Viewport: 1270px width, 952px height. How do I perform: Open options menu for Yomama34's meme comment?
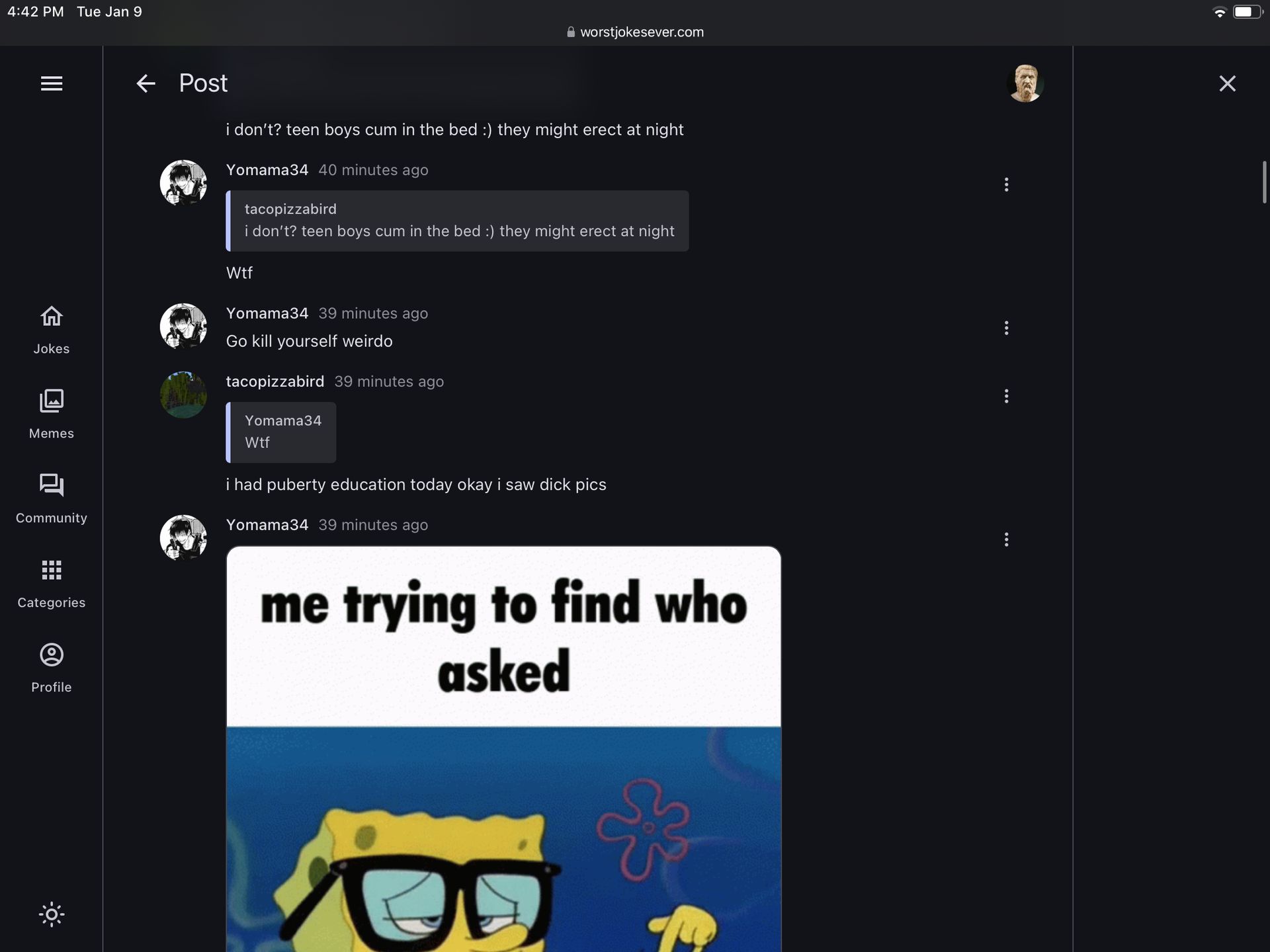[x=1006, y=539]
